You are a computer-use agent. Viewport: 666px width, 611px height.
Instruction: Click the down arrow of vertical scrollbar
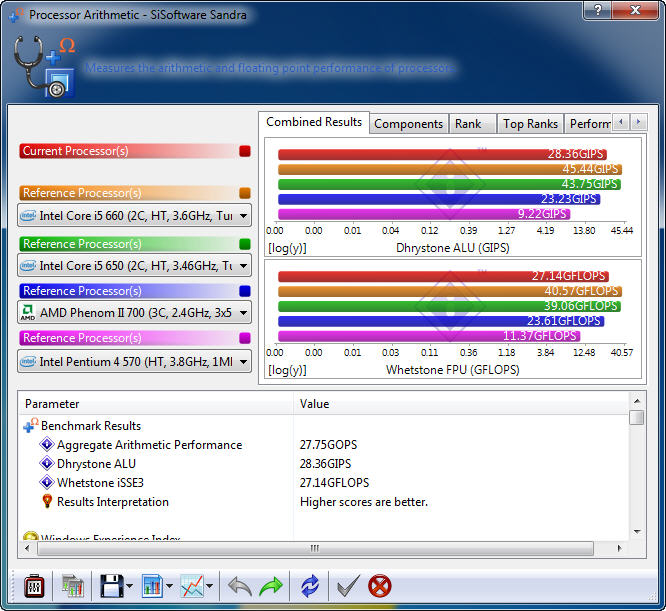tap(637, 532)
